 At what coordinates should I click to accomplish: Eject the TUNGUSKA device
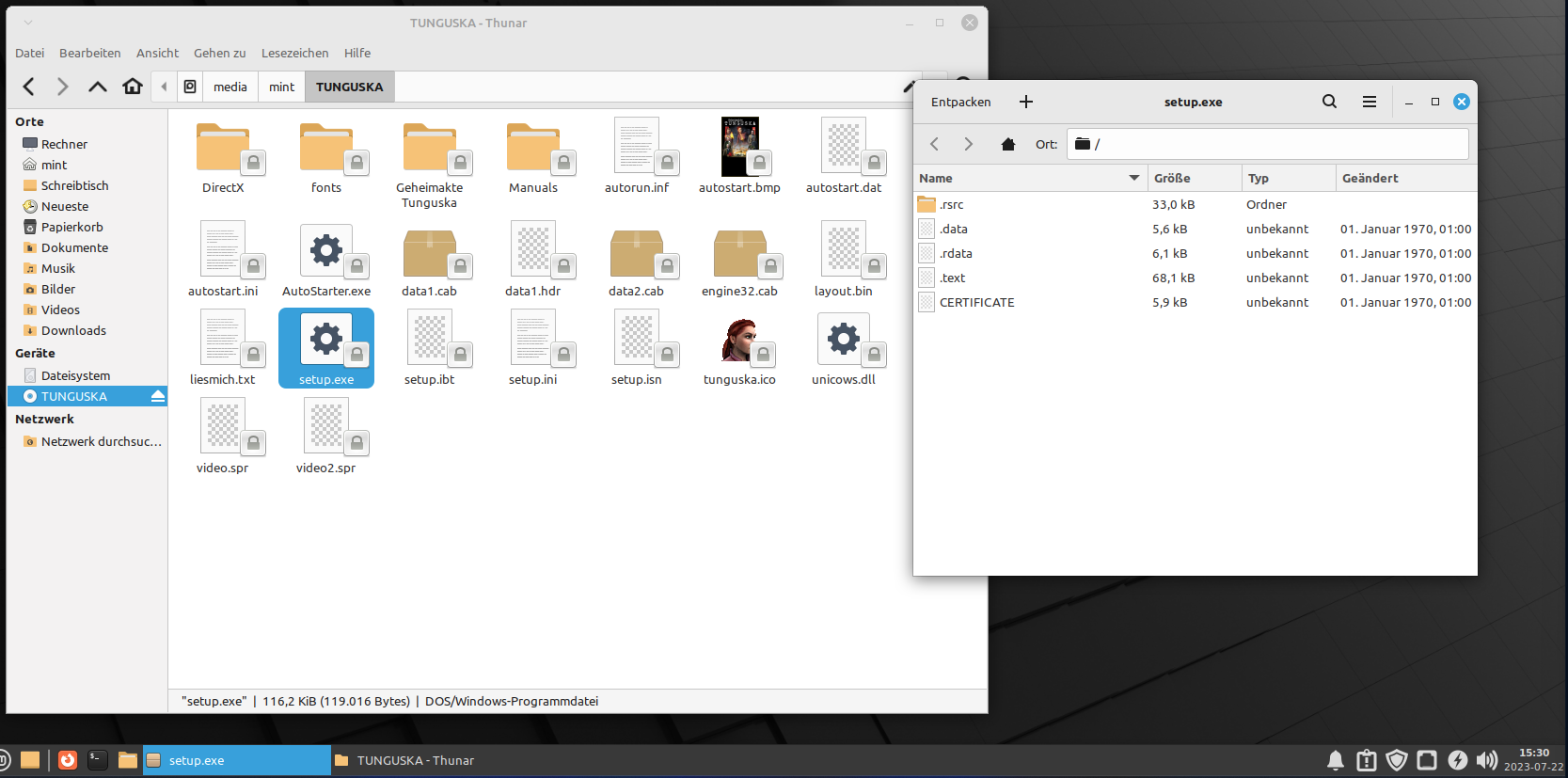[157, 396]
